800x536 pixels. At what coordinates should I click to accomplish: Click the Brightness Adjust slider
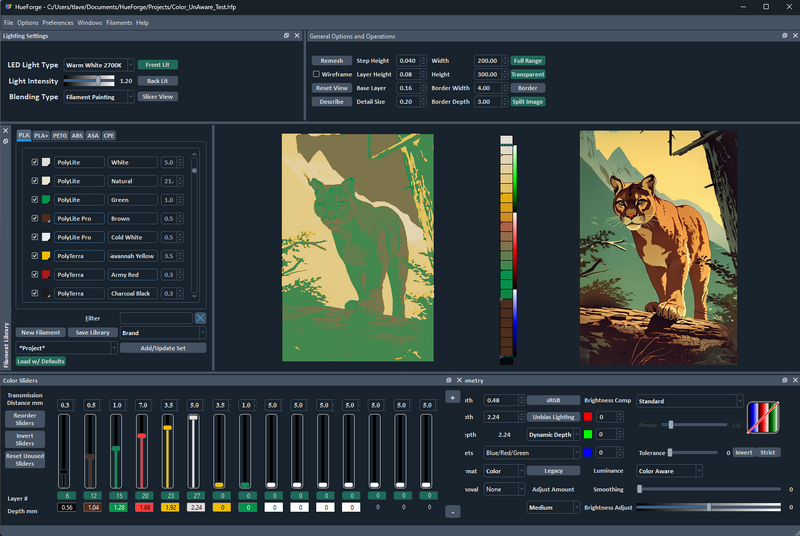tap(709, 507)
